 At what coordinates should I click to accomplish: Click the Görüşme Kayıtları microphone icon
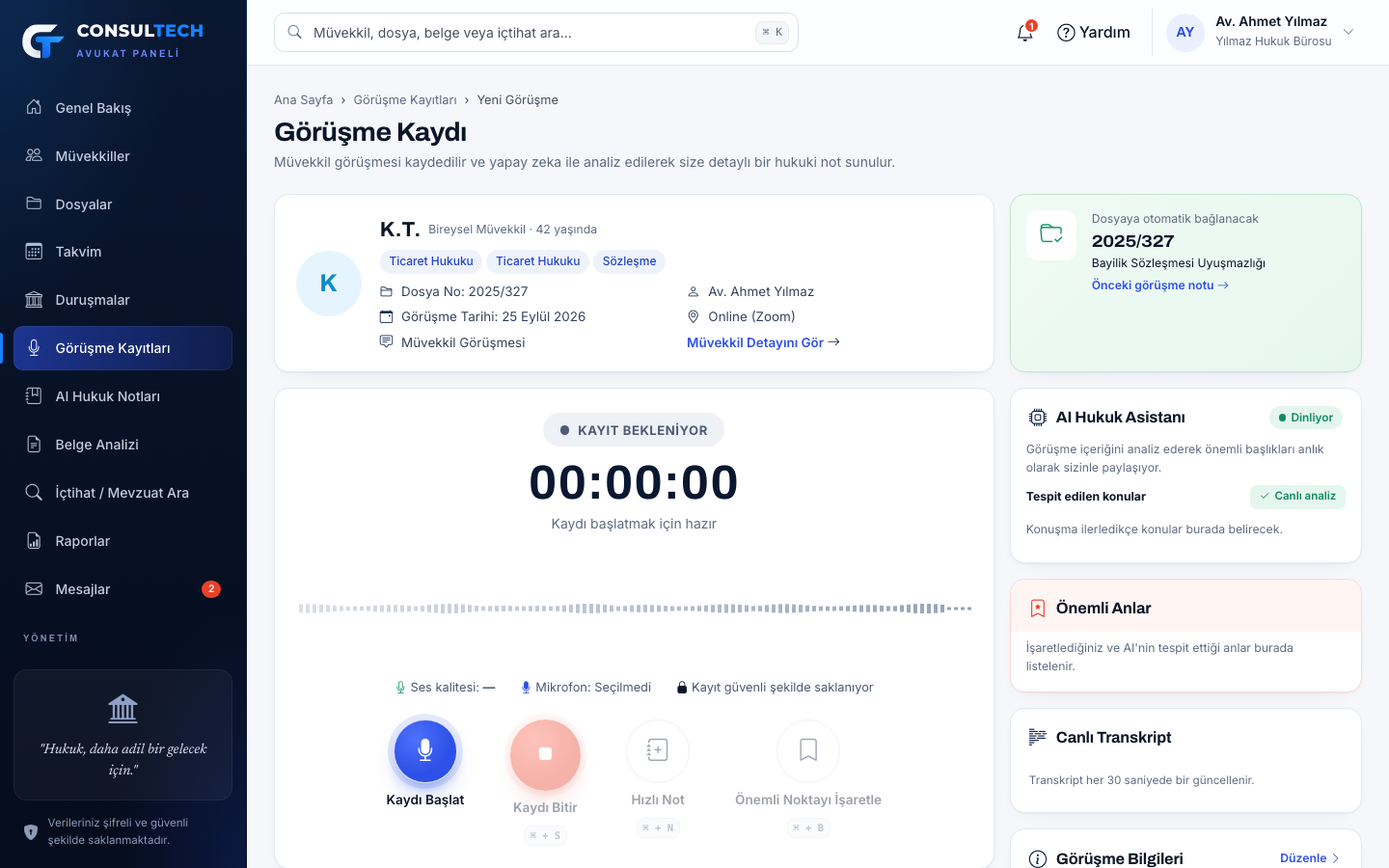34,348
